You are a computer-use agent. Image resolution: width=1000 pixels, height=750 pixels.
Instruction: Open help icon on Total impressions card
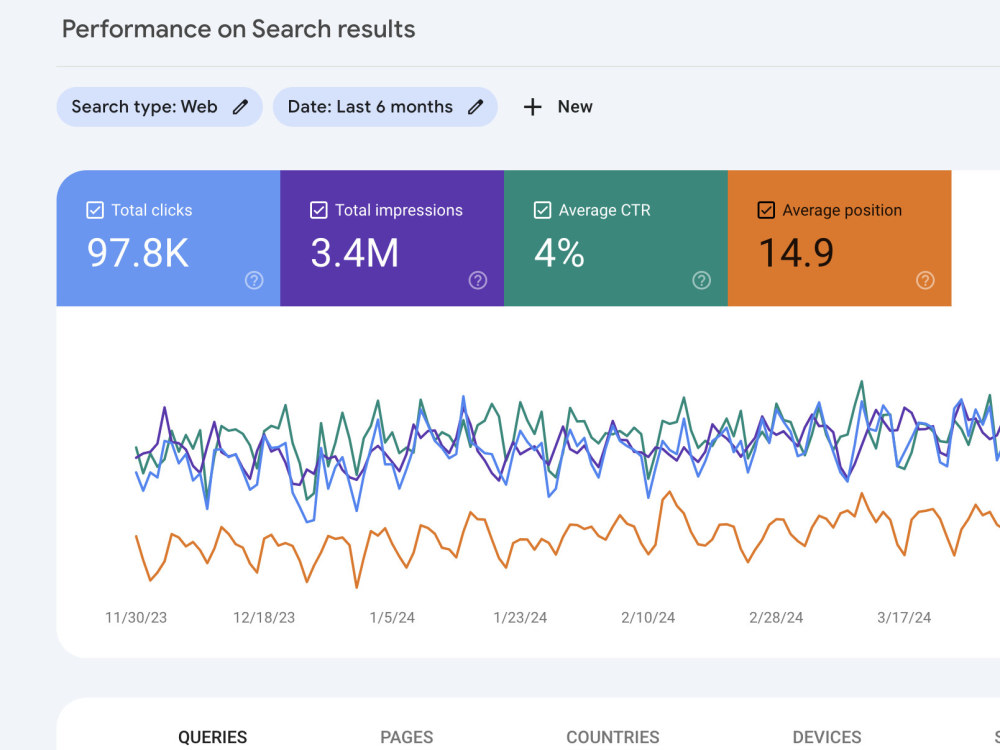[x=478, y=281]
